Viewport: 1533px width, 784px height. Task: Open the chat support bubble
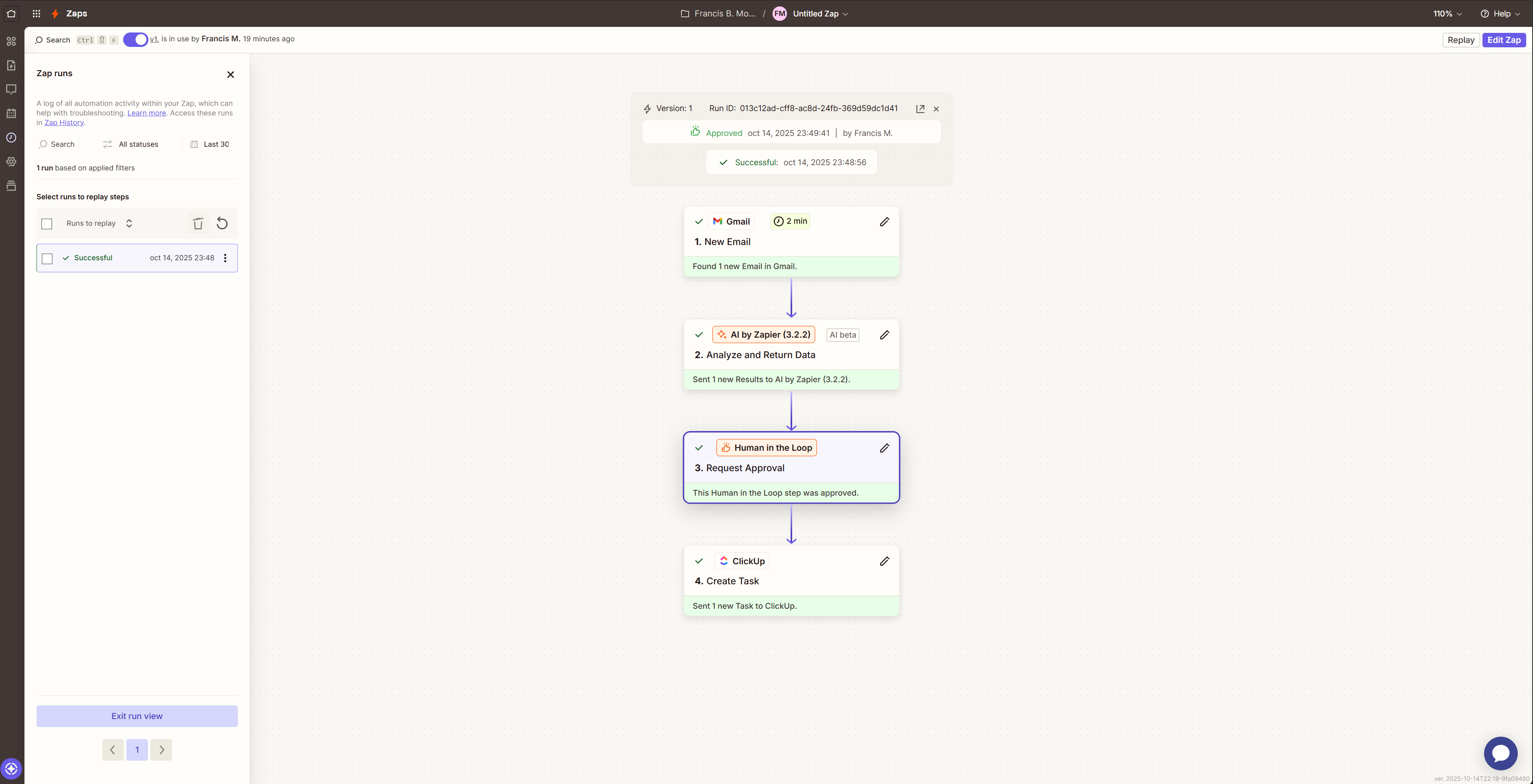pos(1500,753)
